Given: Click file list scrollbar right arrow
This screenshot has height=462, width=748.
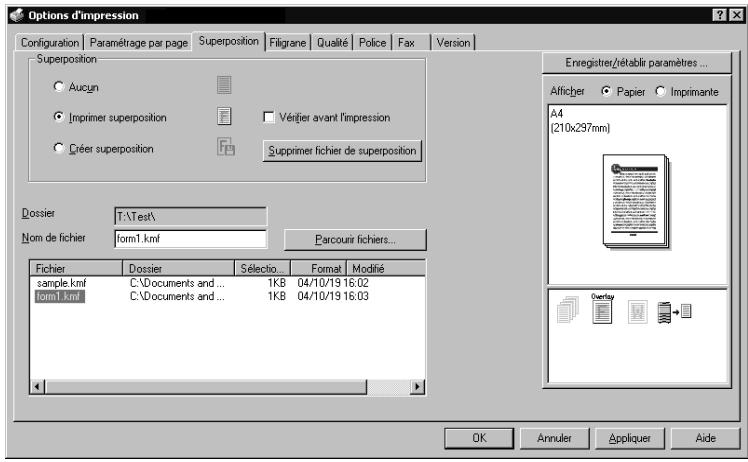Looking at the screenshot, I should [x=417, y=387].
